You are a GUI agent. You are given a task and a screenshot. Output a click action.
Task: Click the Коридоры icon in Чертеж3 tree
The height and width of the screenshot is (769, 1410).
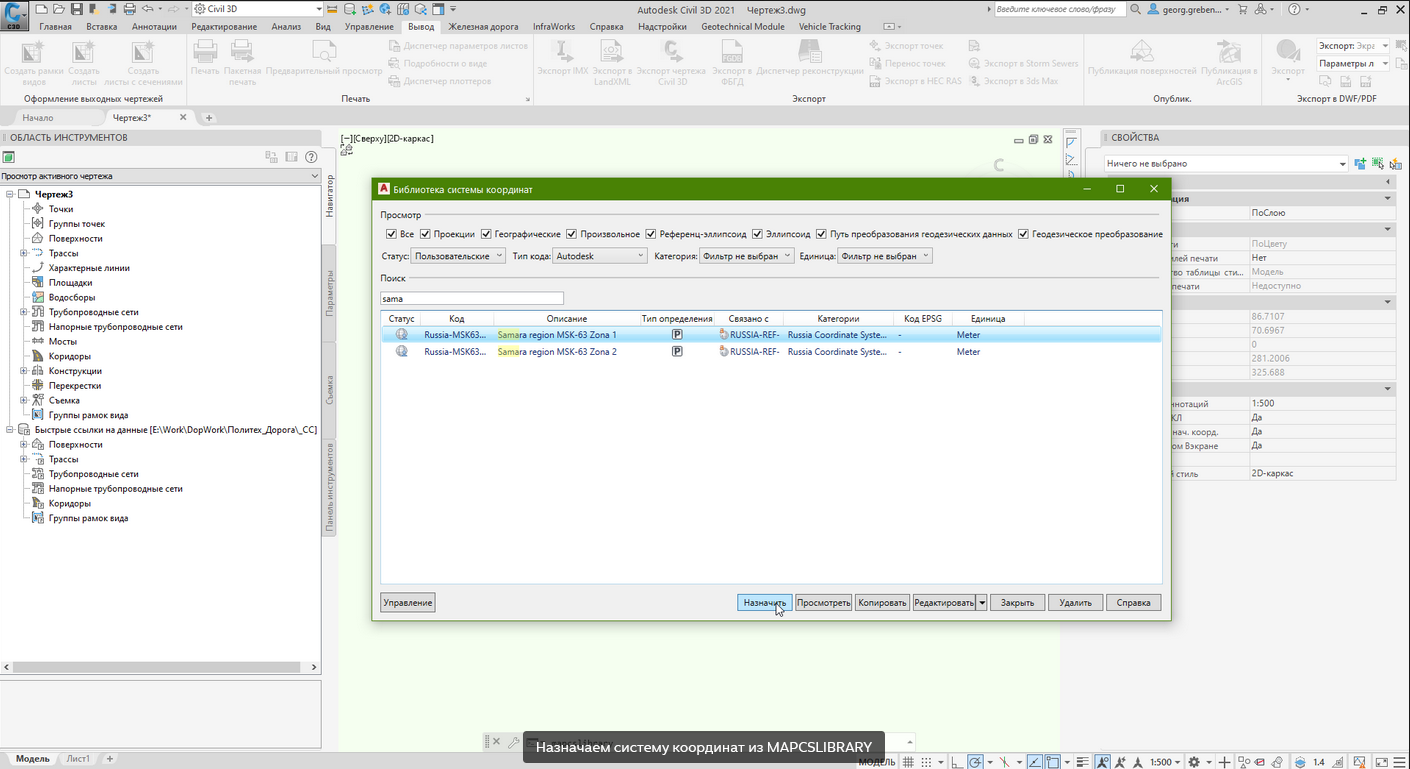(38, 356)
